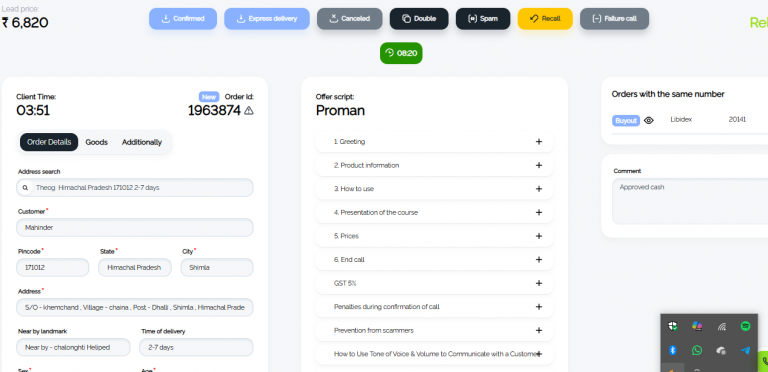Expand the GST 5% section

pyautogui.click(x=435, y=283)
